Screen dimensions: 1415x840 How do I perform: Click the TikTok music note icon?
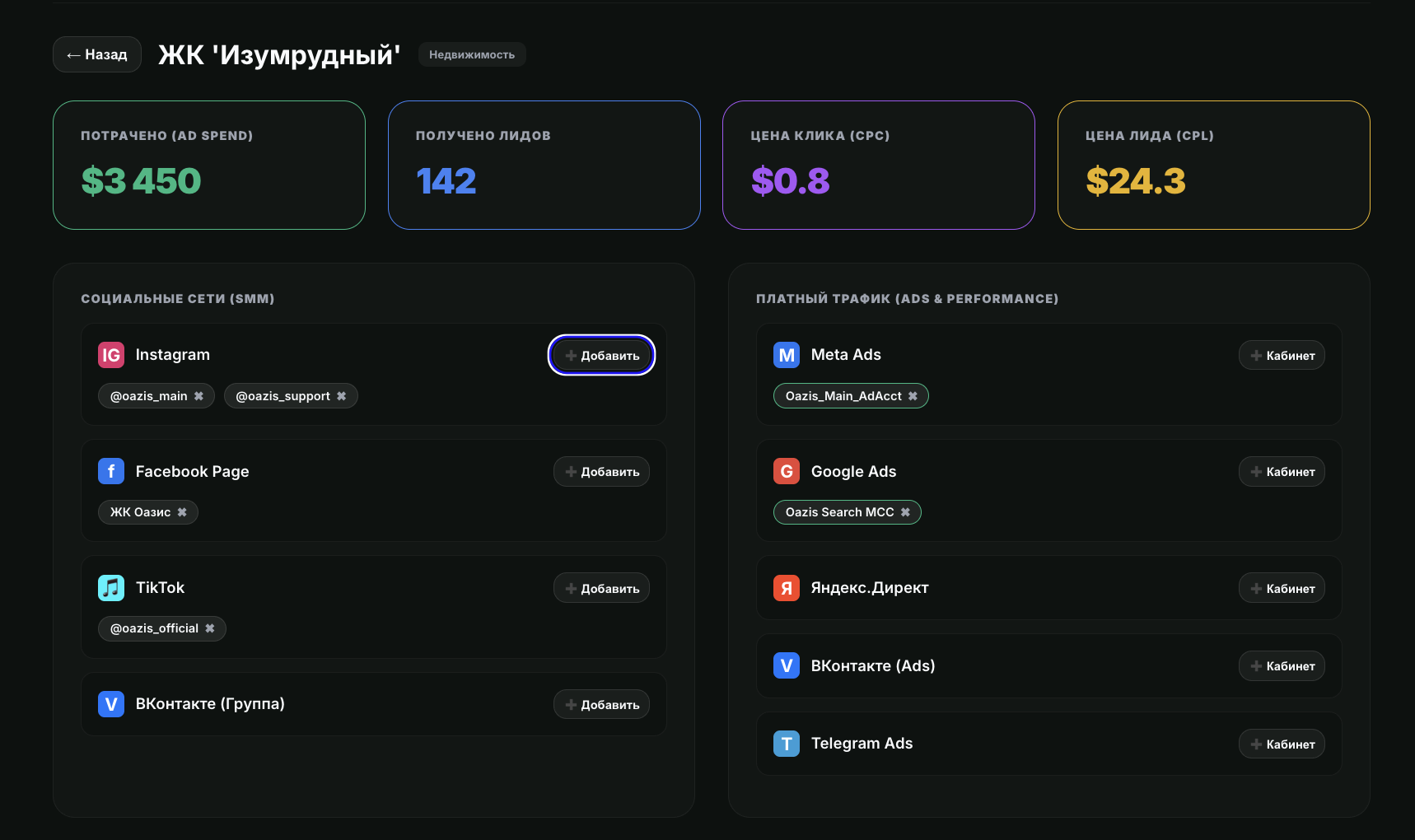click(x=111, y=588)
